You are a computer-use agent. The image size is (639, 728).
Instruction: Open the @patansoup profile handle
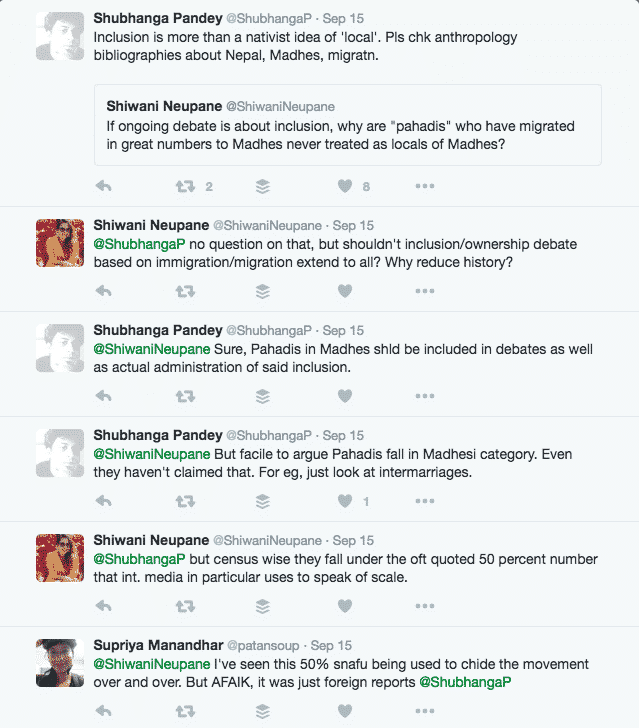click(x=263, y=646)
